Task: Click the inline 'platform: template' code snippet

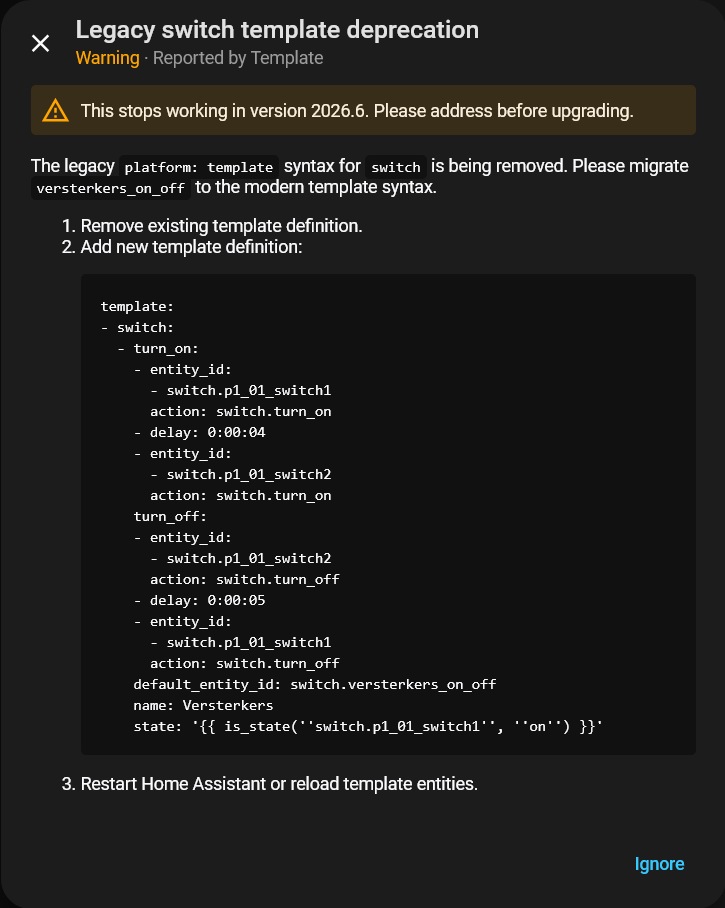Action: pyautogui.click(x=200, y=167)
